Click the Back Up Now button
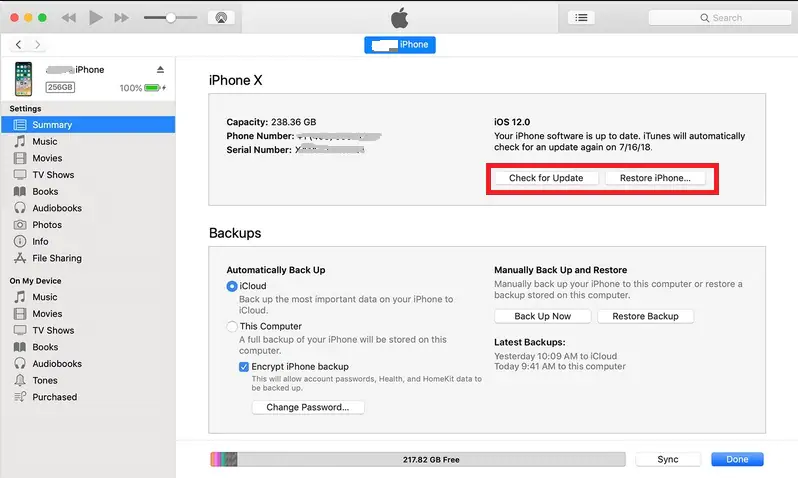Image resolution: width=798 pixels, height=478 pixels. pos(543,316)
